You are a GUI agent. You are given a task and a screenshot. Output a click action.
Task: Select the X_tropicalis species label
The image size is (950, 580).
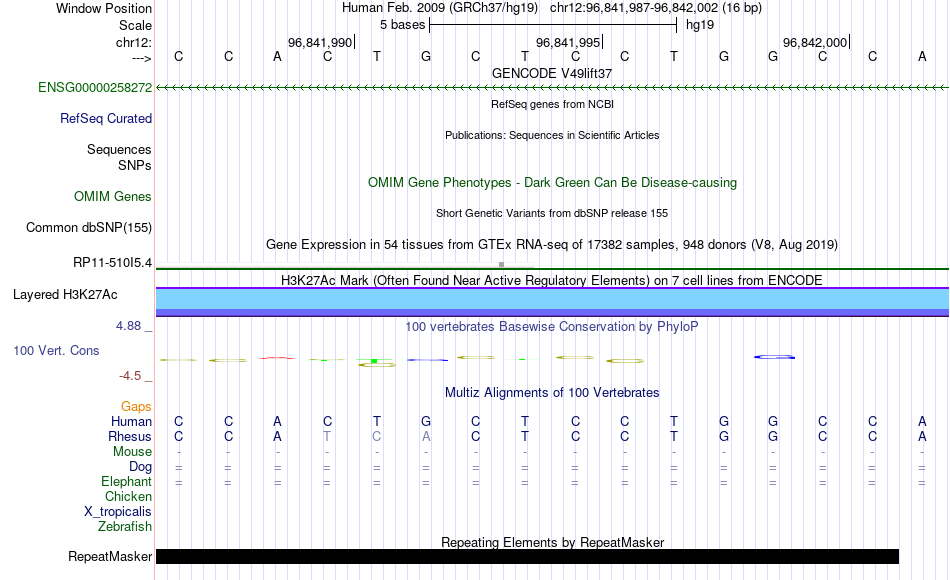click(118, 512)
